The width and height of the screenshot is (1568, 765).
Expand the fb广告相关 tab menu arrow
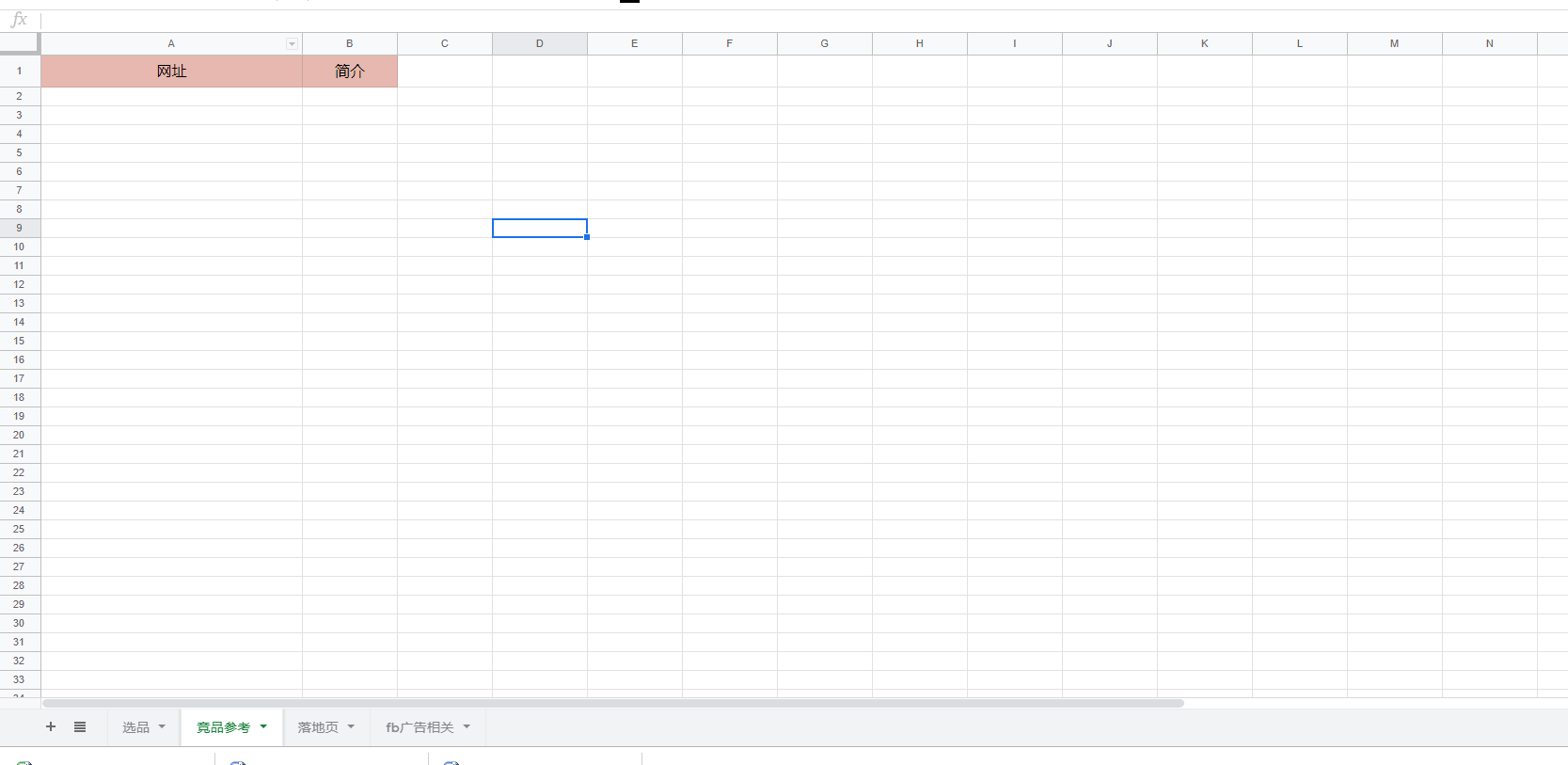[x=467, y=726]
